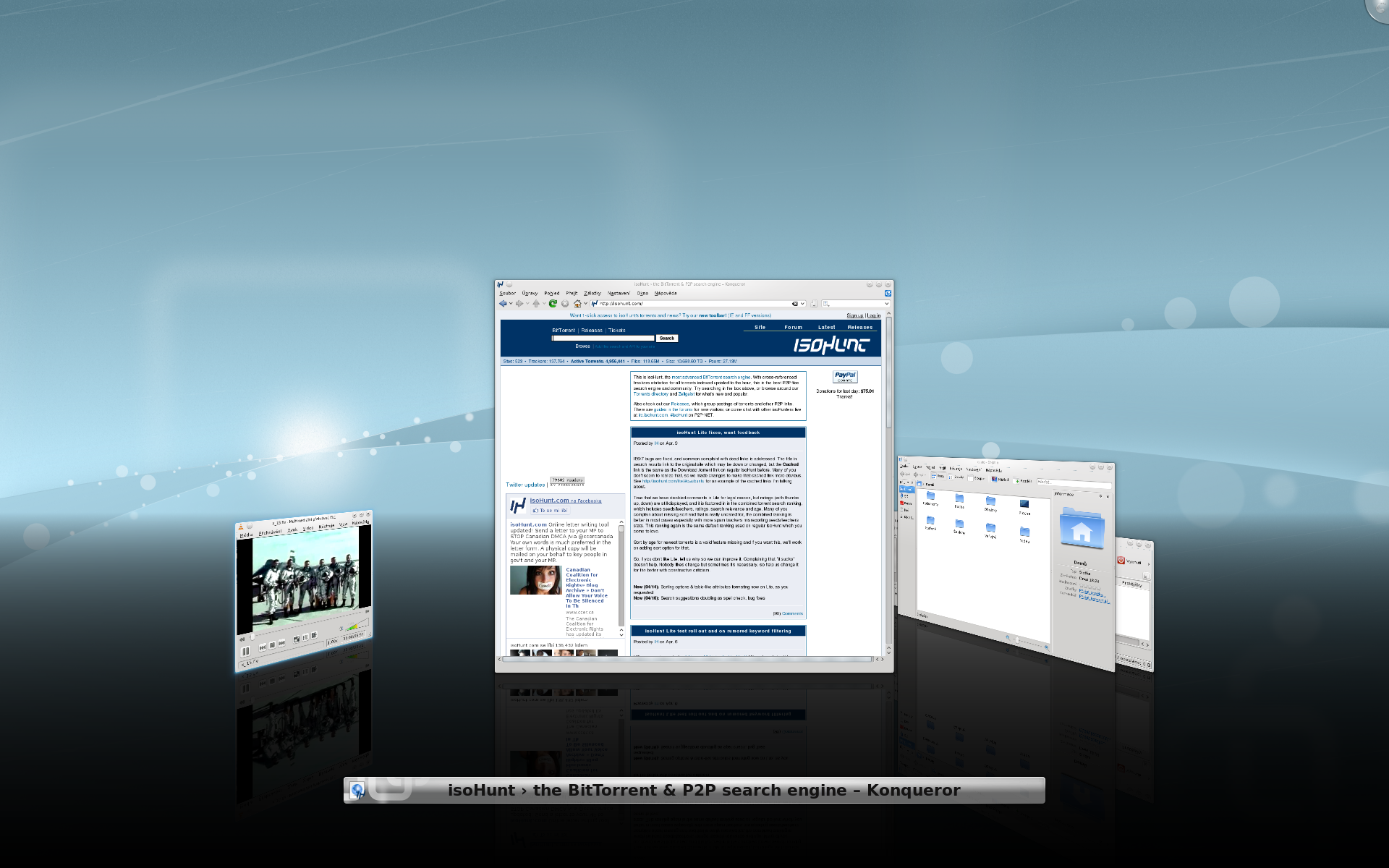Viewport: 1389px width, 868px height.
Task: Click the Browse link under the search box
Action: (582, 346)
